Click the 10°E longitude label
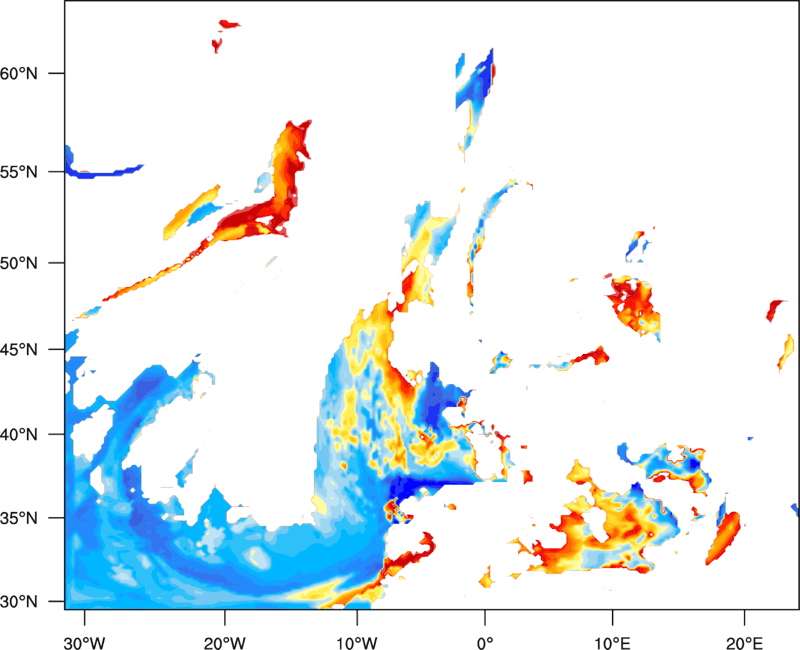 pos(612,643)
